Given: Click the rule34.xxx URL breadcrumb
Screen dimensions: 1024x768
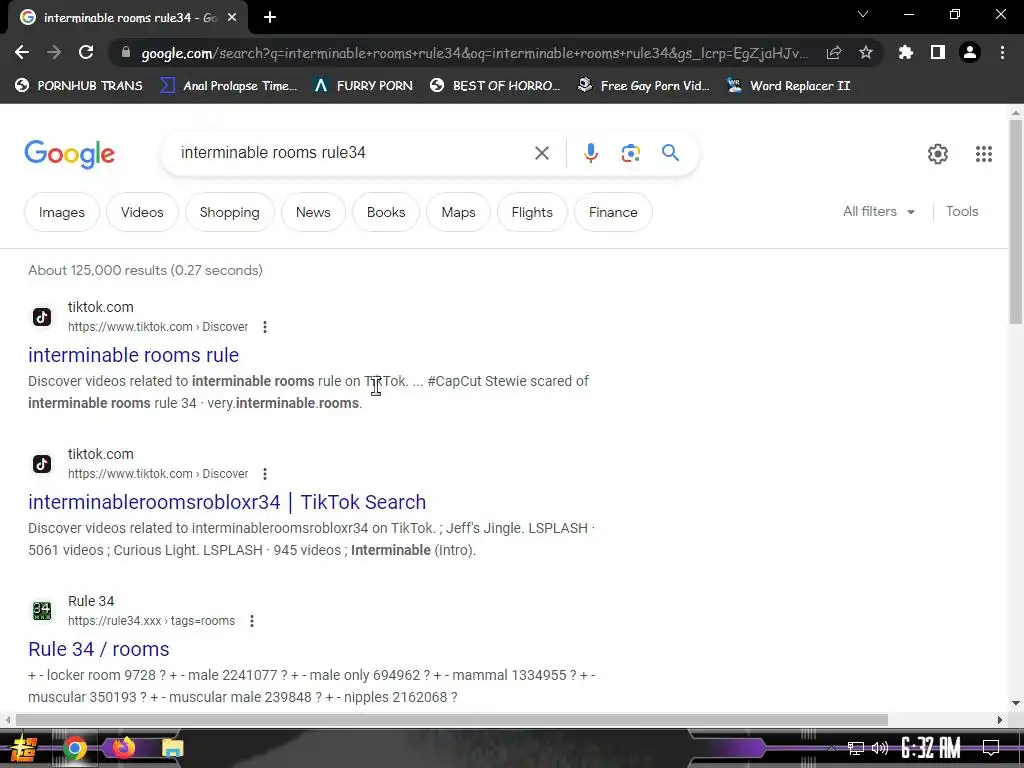Looking at the screenshot, I should 152,621.
